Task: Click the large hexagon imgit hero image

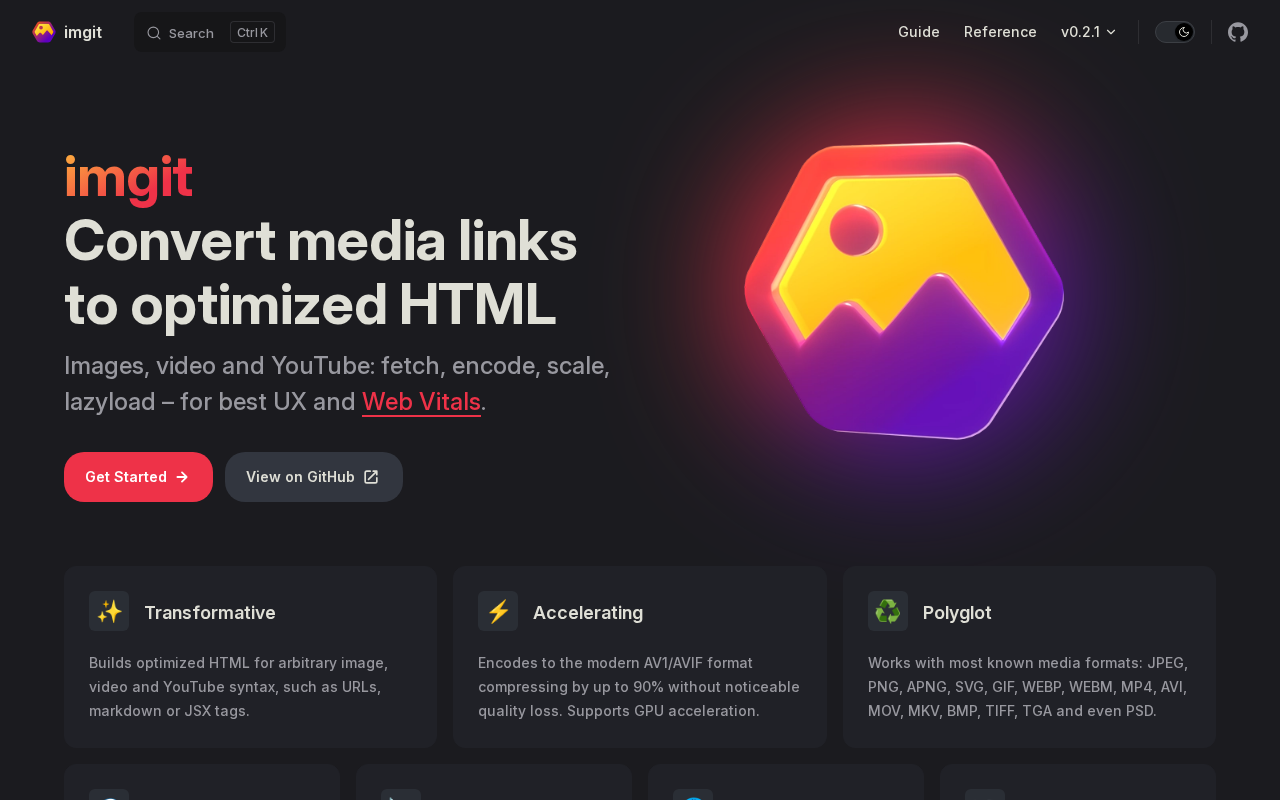Action: pyautogui.click(x=904, y=290)
